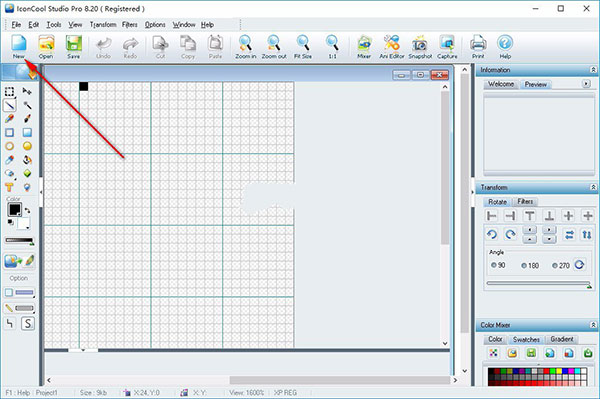Rotate counterclockwise in Transform panel
This screenshot has height=399, width=600.
[x=492, y=234]
